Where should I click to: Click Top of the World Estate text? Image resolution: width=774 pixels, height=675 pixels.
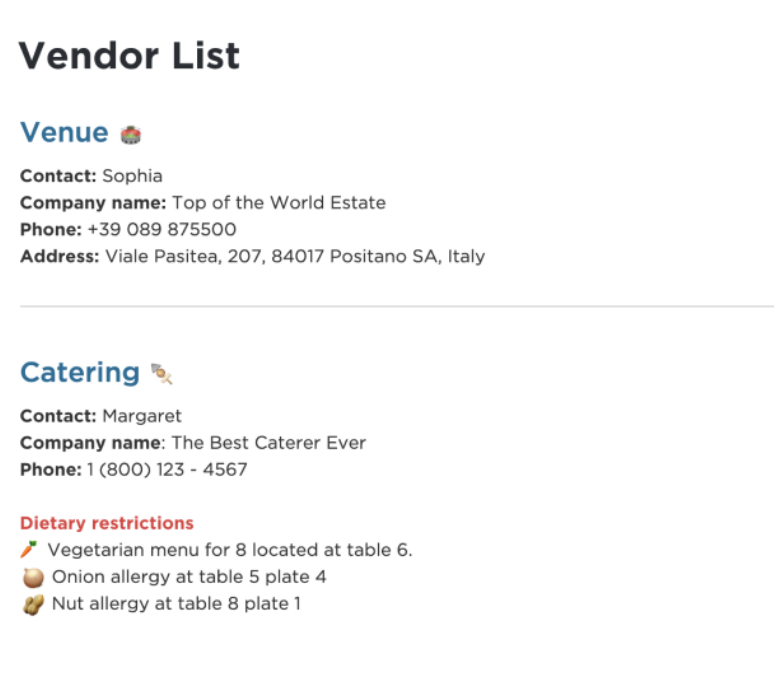(279, 203)
